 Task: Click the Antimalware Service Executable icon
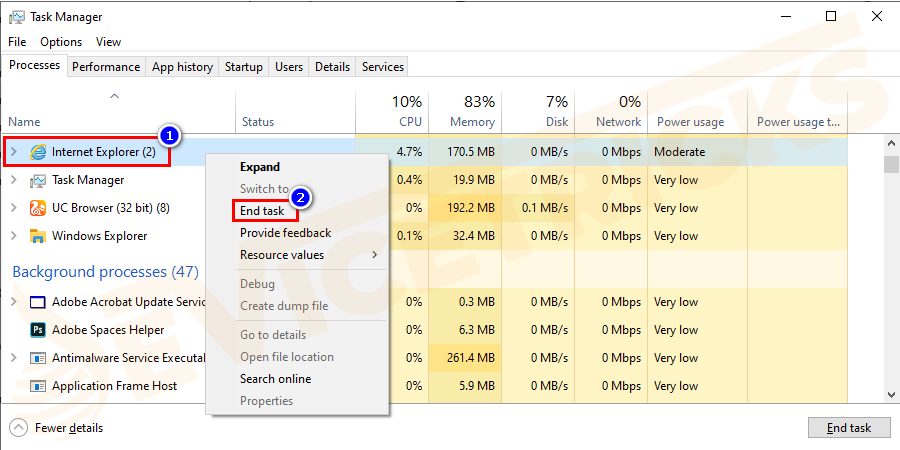pyautogui.click(x=38, y=358)
